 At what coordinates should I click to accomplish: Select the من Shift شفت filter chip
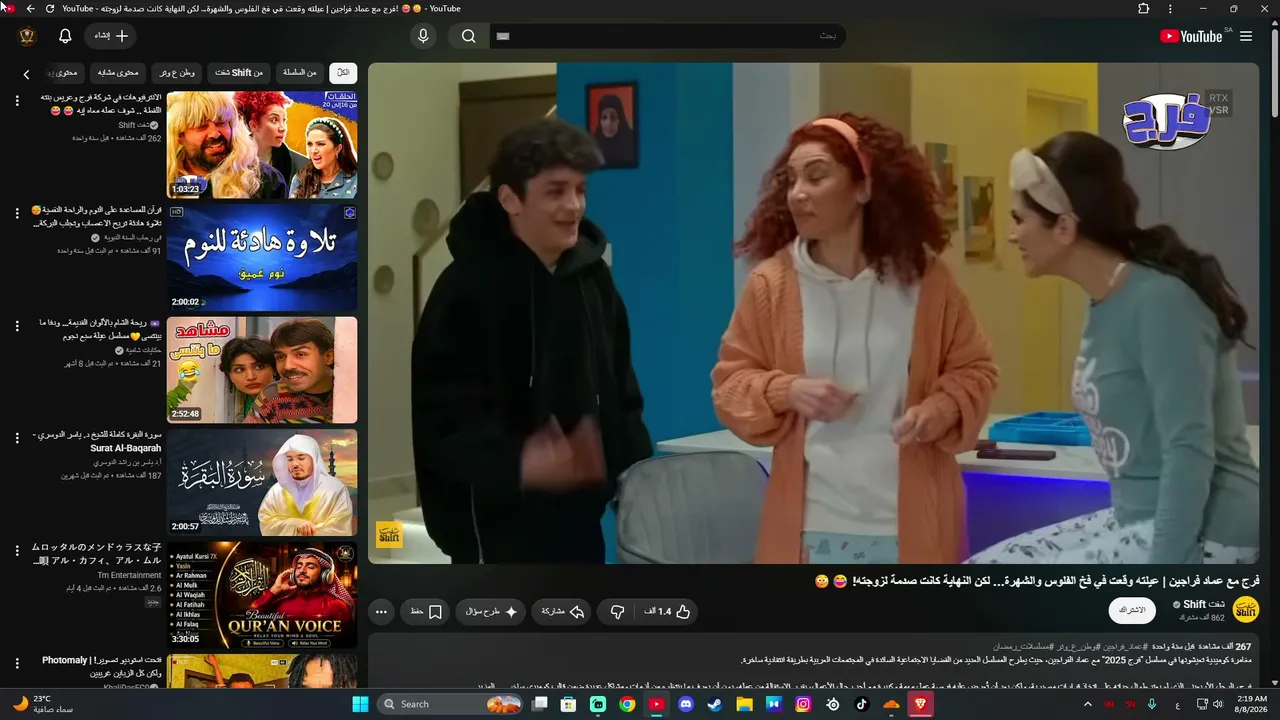239,72
